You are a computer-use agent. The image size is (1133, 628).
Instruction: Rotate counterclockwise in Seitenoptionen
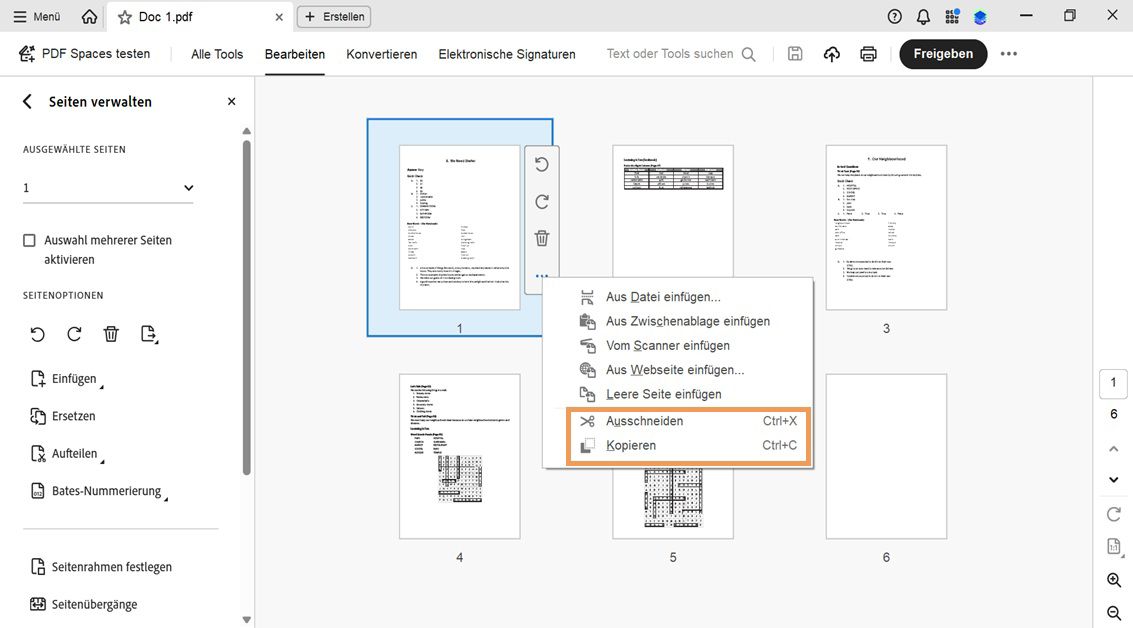[x=38, y=334]
